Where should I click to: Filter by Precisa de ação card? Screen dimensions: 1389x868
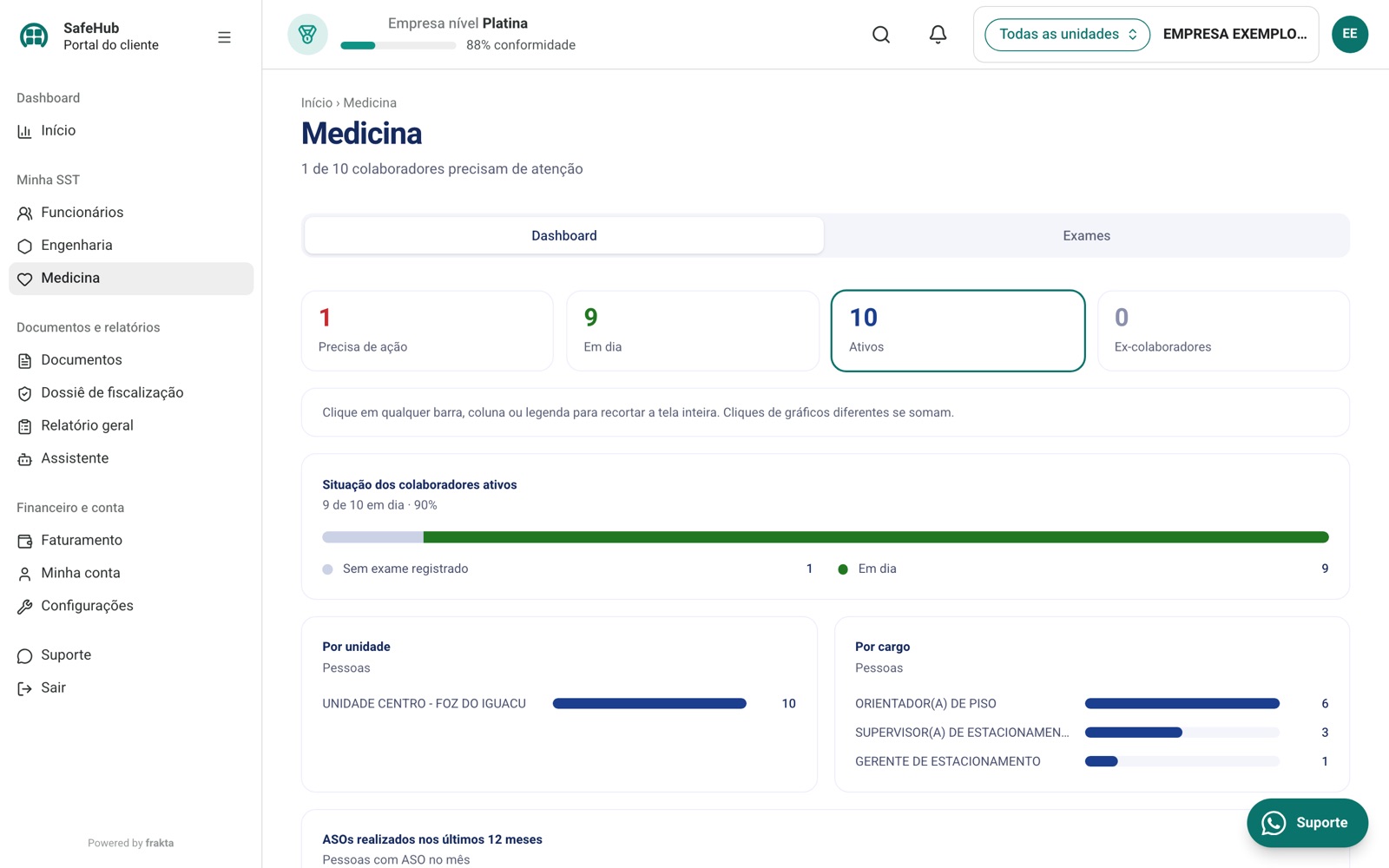click(427, 331)
